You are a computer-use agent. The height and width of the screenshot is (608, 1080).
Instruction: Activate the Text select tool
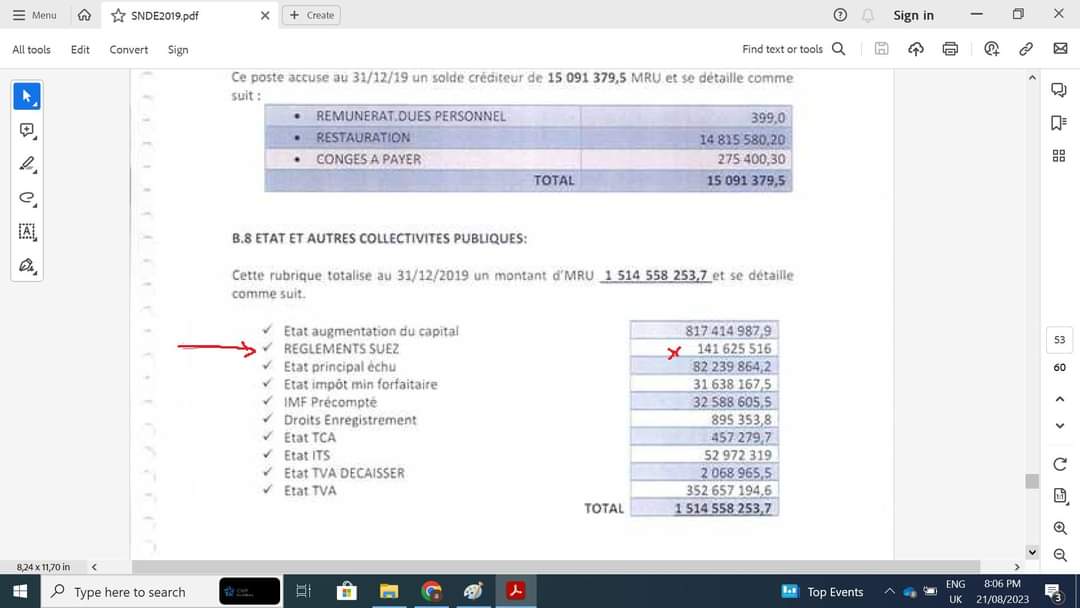pos(27,232)
